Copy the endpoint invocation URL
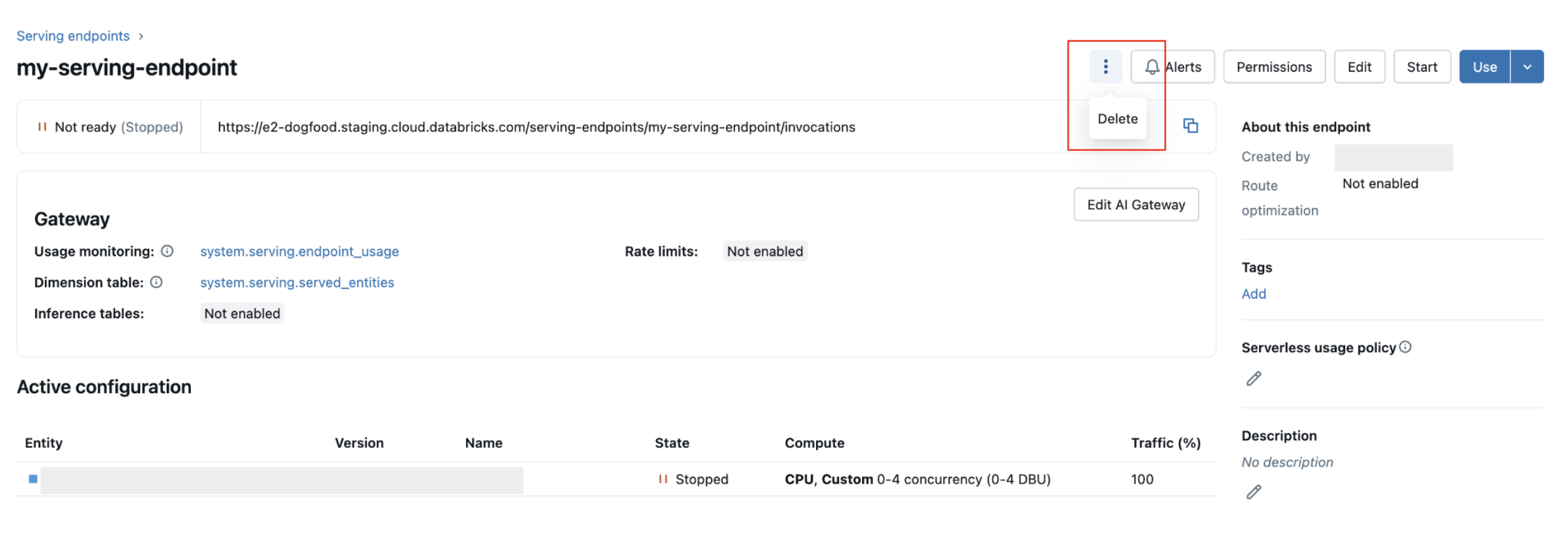Screen dimensions: 1568x545 click(1191, 126)
